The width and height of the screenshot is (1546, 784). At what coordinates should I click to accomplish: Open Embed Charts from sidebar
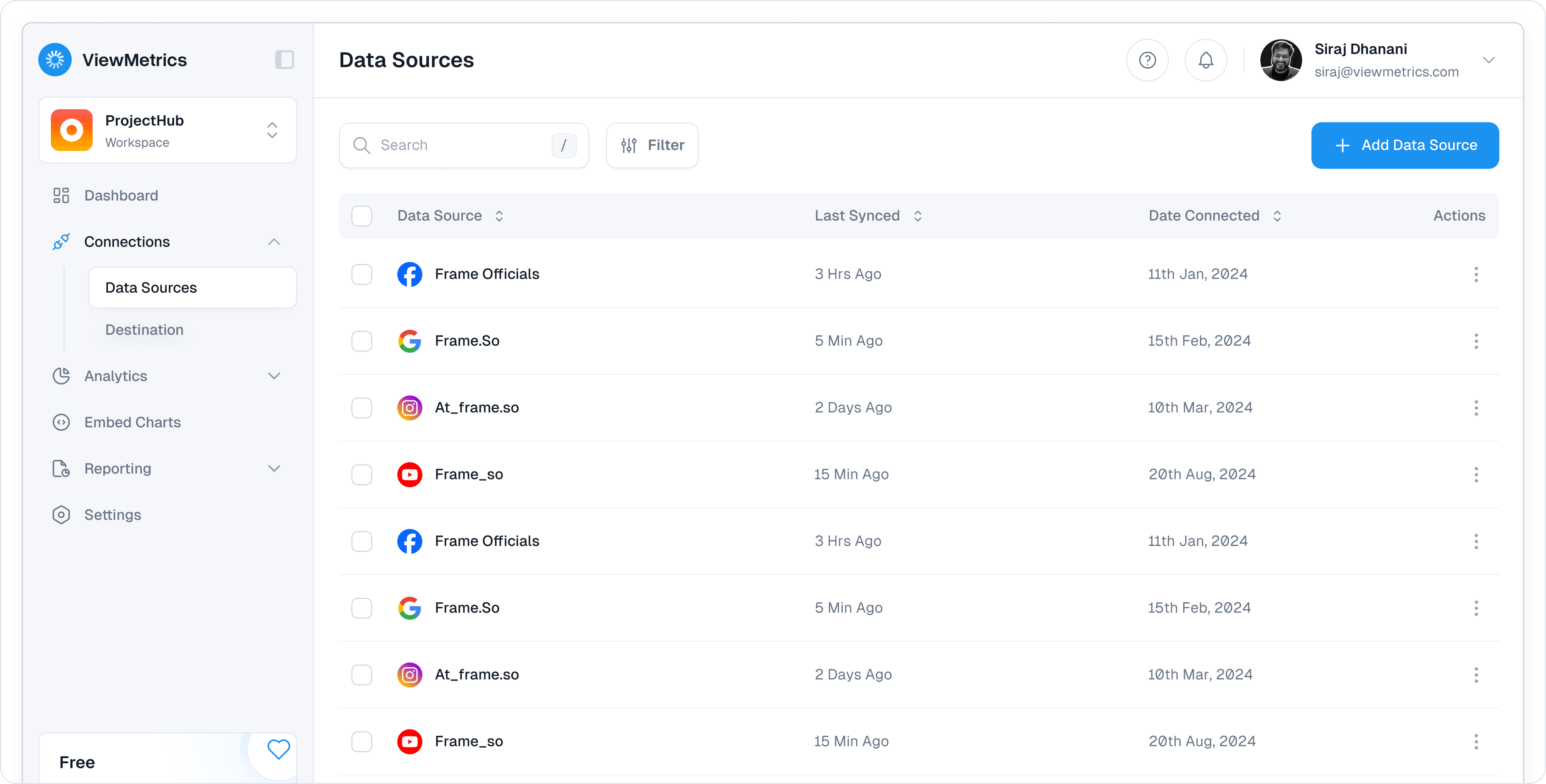pos(132,422)
